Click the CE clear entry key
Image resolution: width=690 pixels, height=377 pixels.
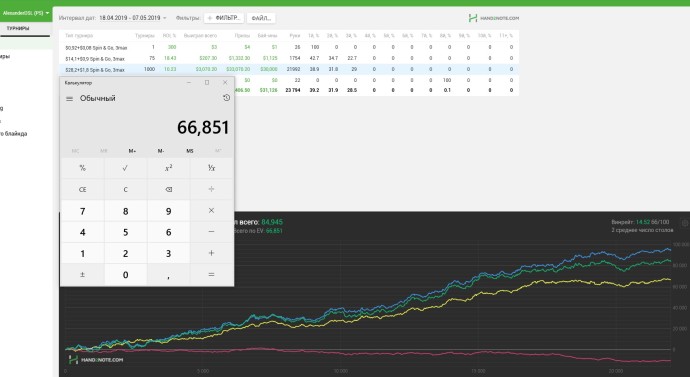click(x=82, y=190)
